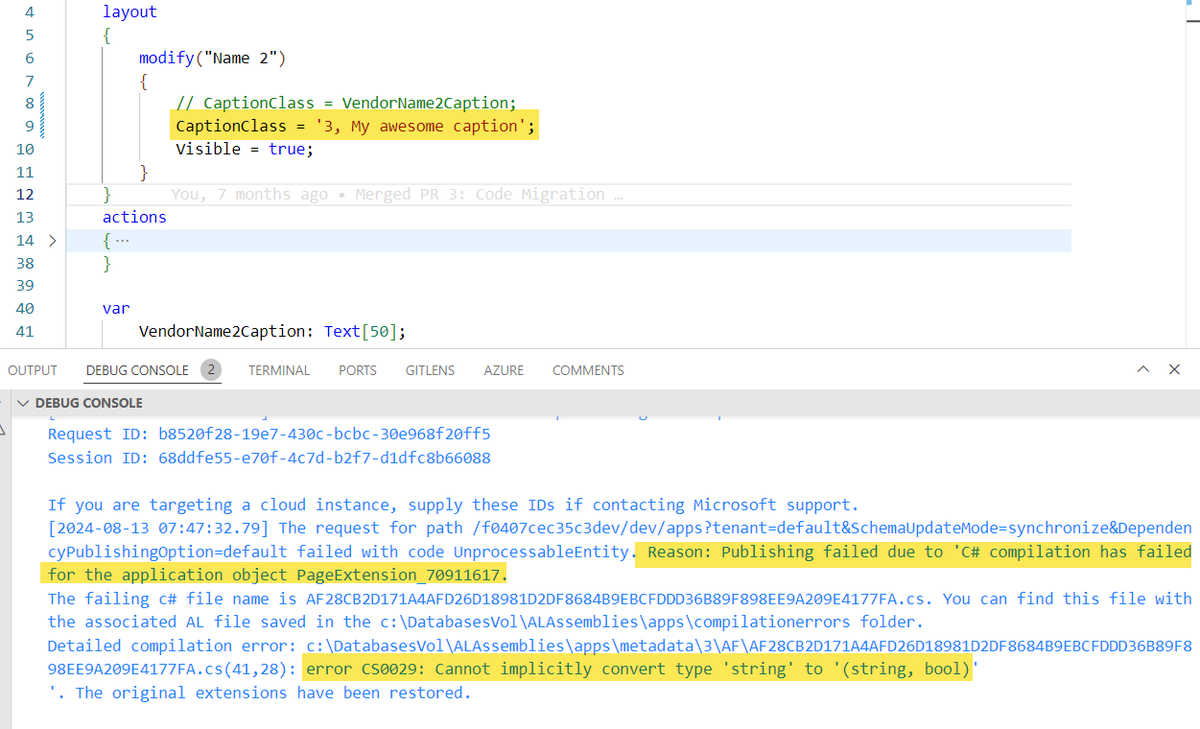
Task: Click line number 41 in gutter
Action: click(26, 332)
